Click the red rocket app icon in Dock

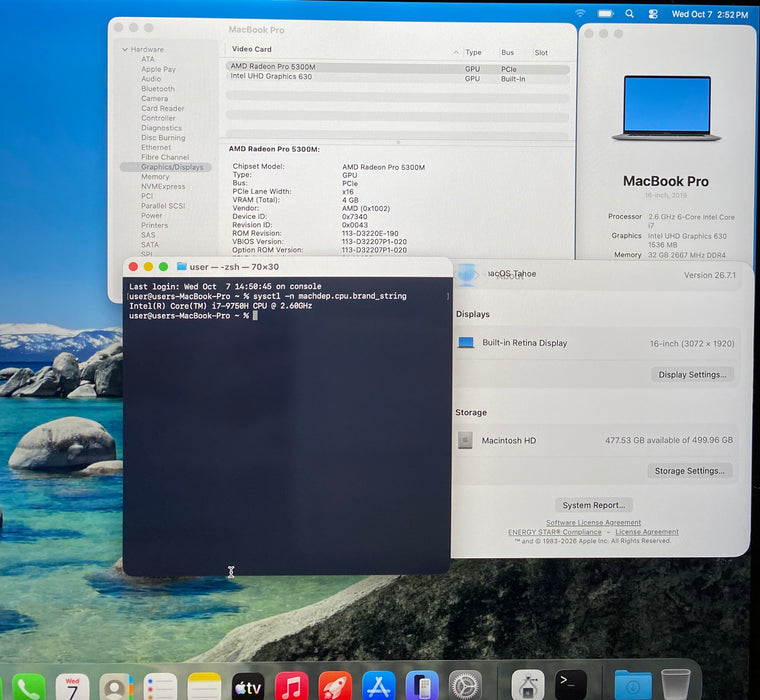(x=335, y=687)
